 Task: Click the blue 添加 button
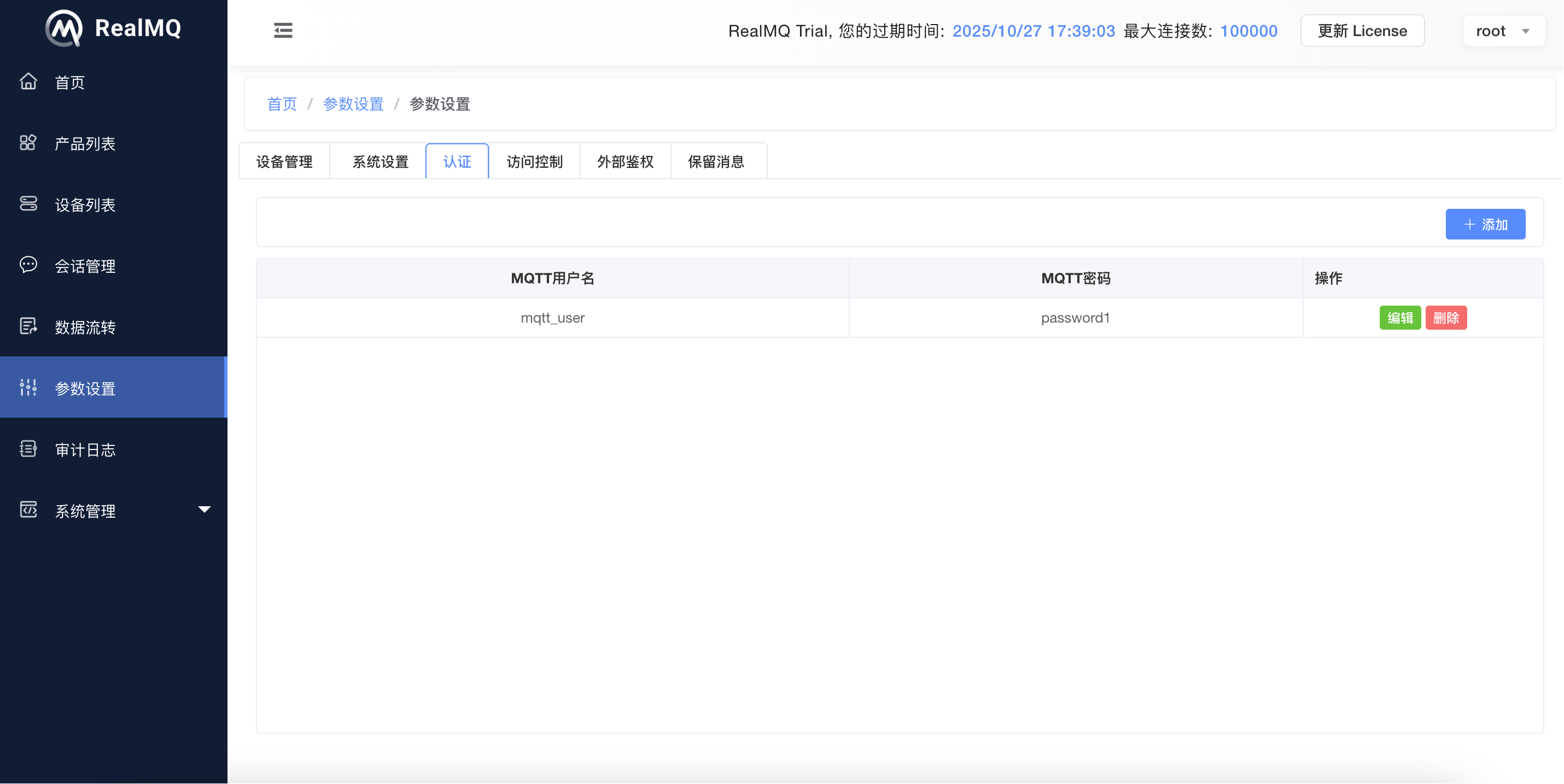[1485, 225]
